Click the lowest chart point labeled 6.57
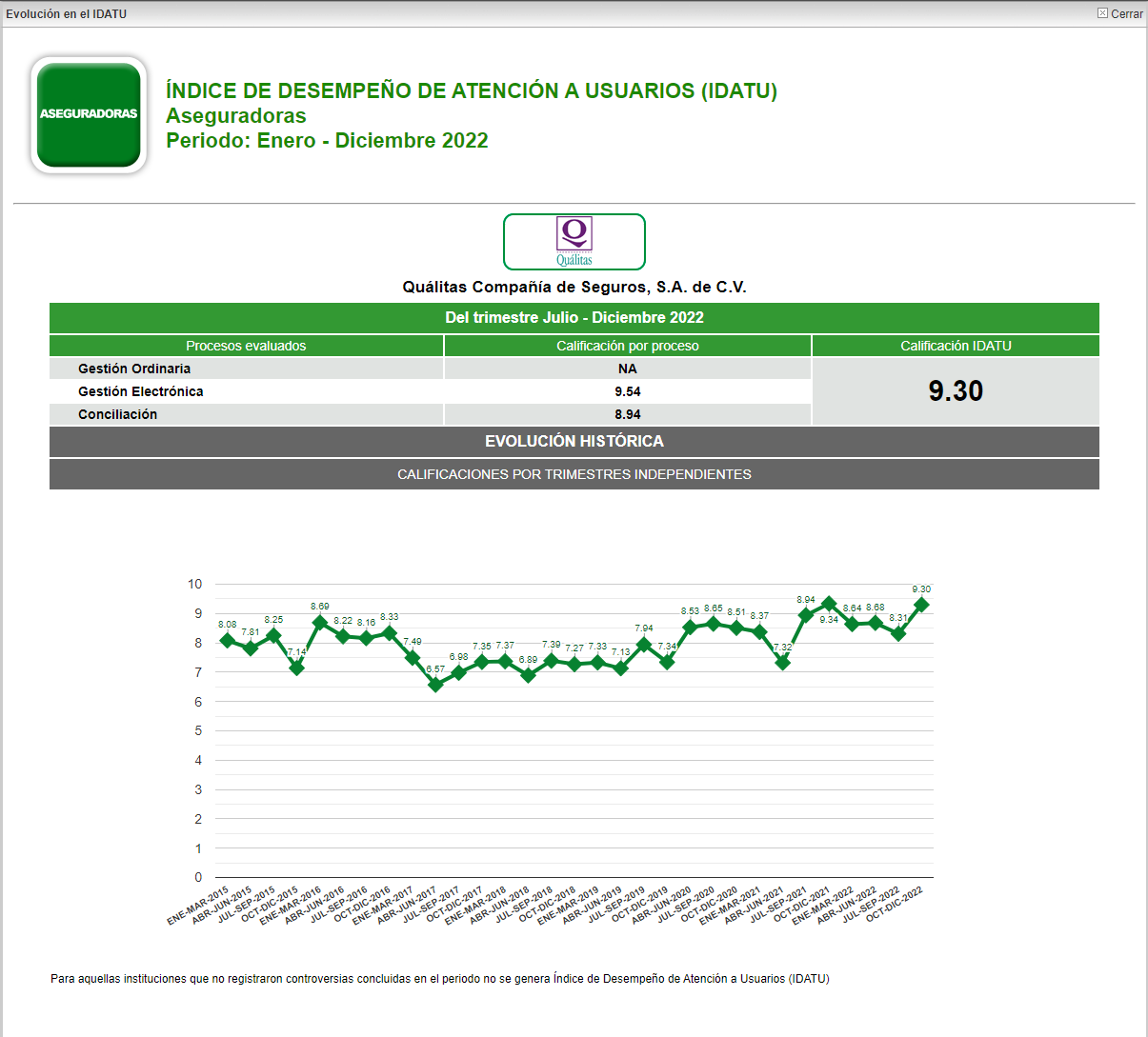 [435, 685]
